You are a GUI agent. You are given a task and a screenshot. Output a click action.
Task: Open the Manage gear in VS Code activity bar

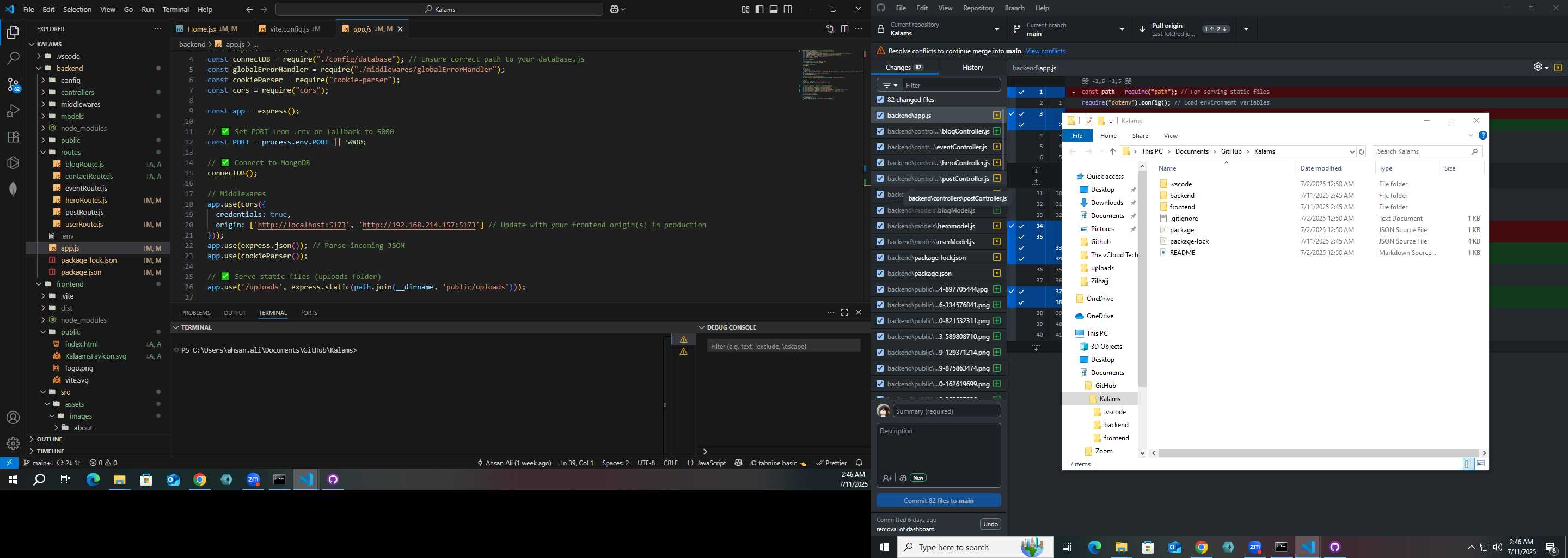(13, 444)
